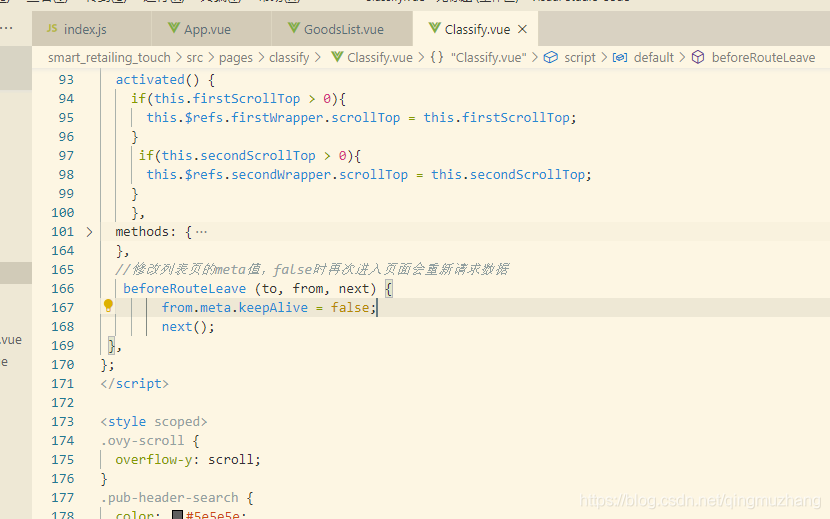The image size is (830, 519).
Task: Open Classify.vue file breadcrumb
Action: 380,57
